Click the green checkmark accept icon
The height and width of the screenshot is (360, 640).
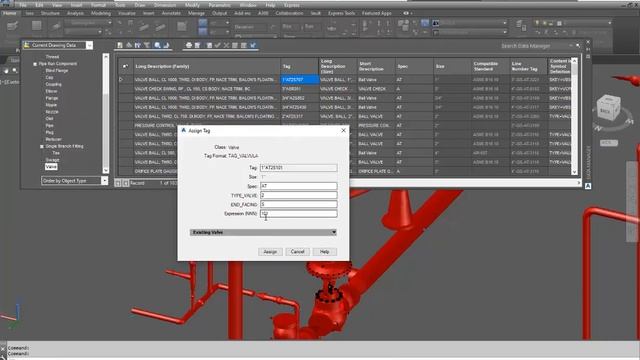pyautogui.click(x=218, y=45)
